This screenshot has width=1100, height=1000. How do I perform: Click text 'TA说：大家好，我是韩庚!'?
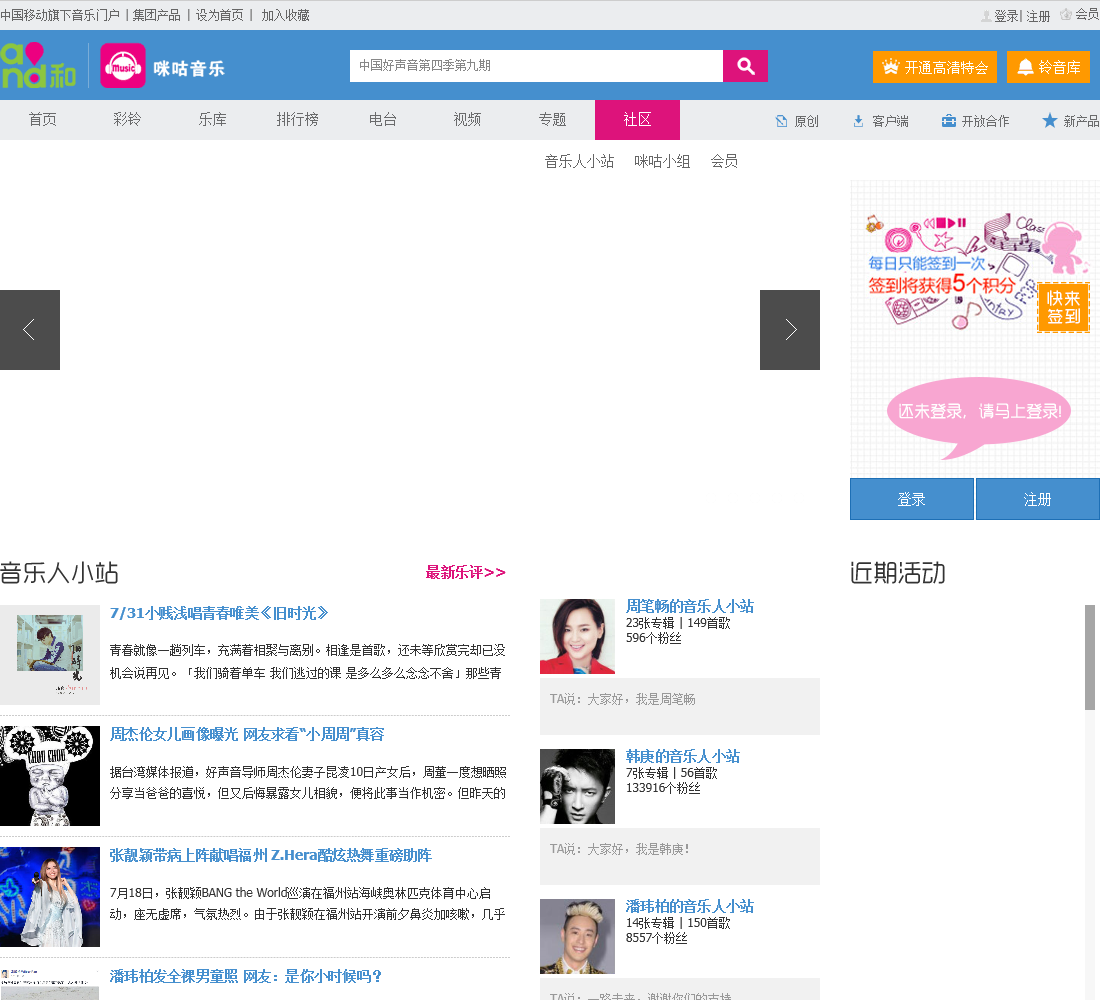pyautogui.click(x=619, y=849)
